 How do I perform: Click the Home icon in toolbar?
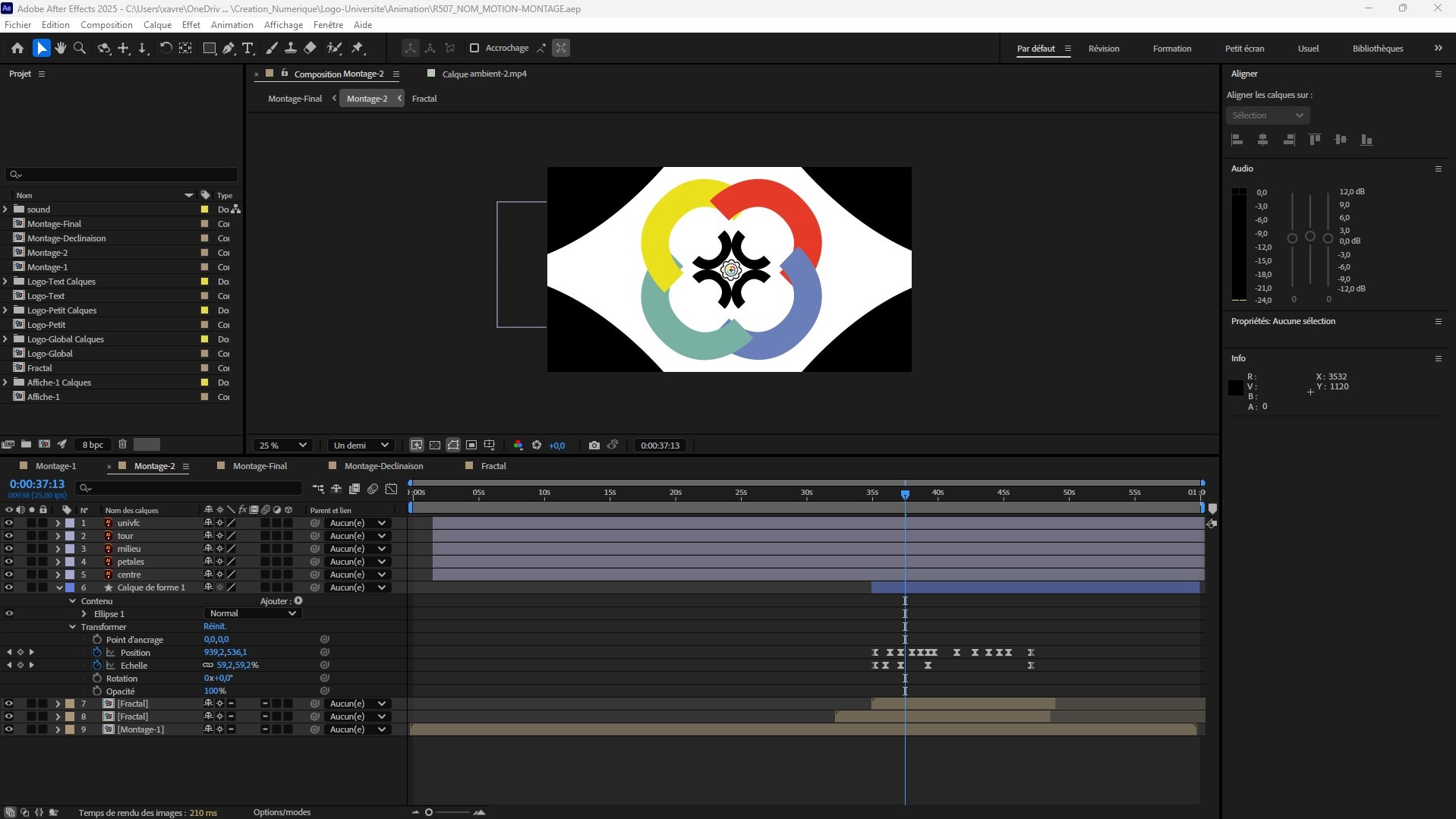pyautogui.click(x=17, y=48)
